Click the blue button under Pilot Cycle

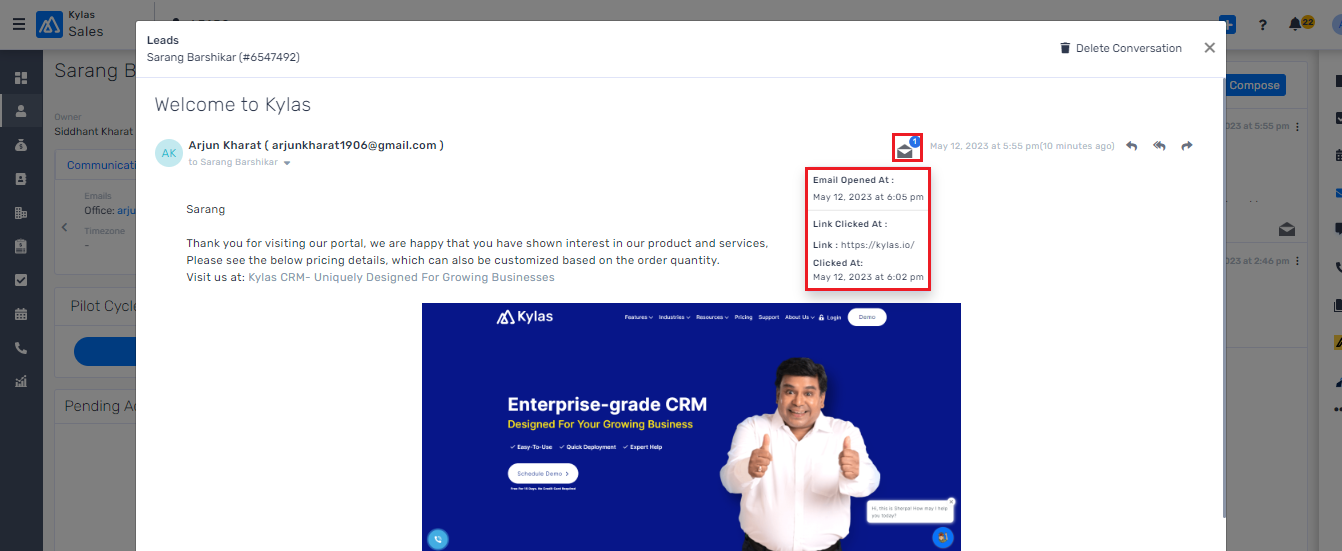tap(105, 351)
